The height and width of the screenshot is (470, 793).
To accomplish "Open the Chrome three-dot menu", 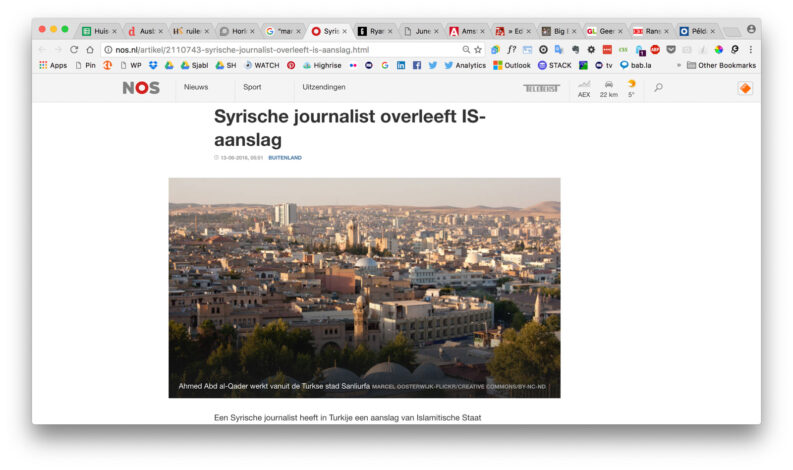I will coord(751,49).
